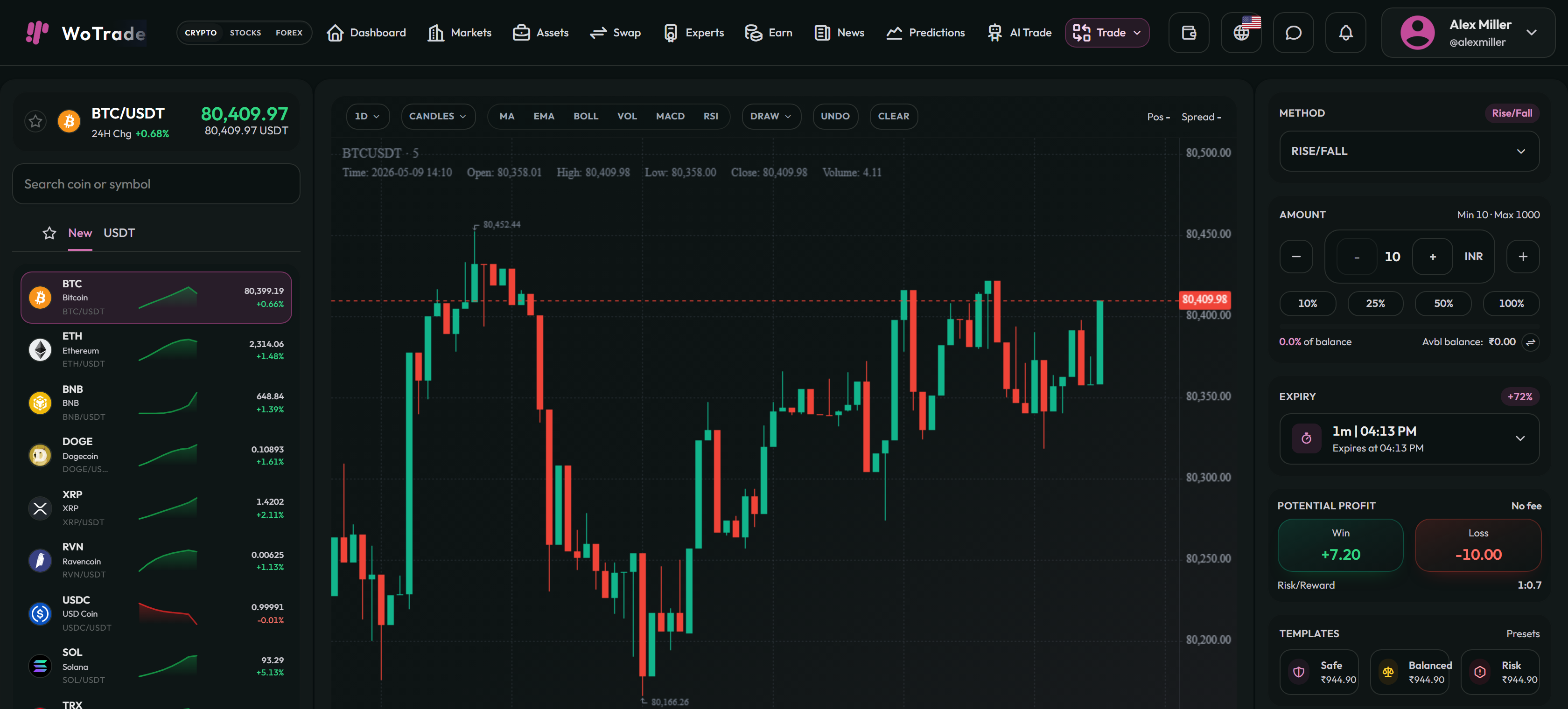
Task: Open the language globe icon
Action: [1241, 33]
